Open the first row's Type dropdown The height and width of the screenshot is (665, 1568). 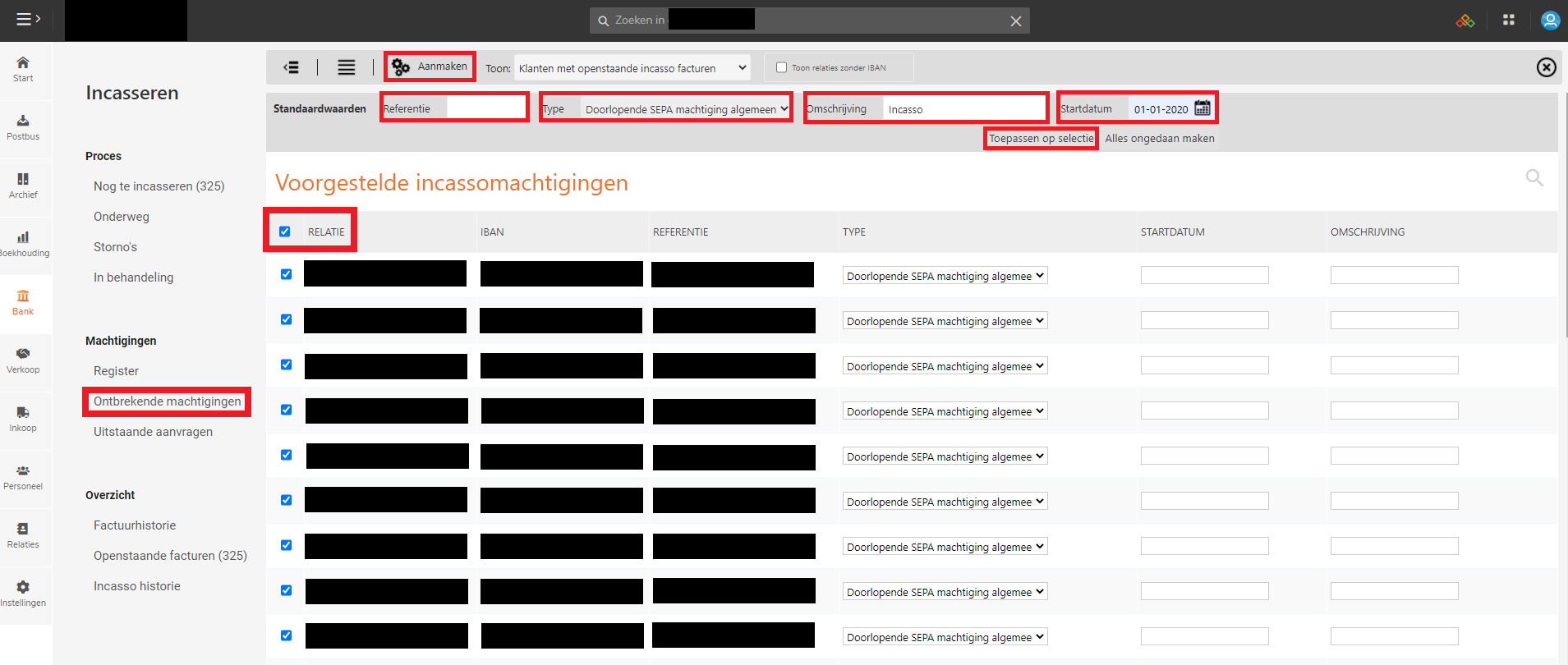click(x=945, y=276)
